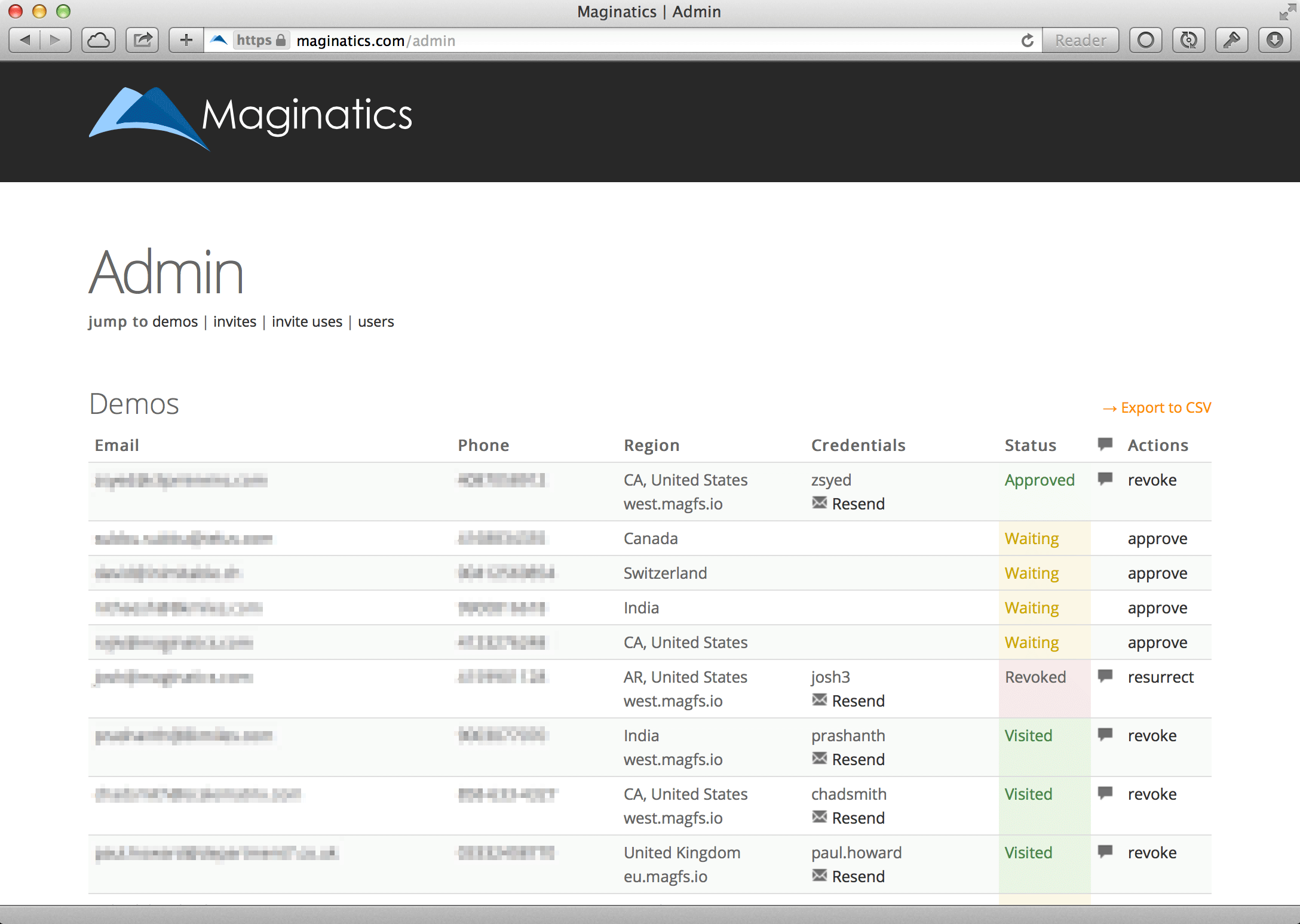Viewport: 1300px width, 924px height.
Task: Click the iCloud tabs cloud icon
Action: click(x=98, y=40)
